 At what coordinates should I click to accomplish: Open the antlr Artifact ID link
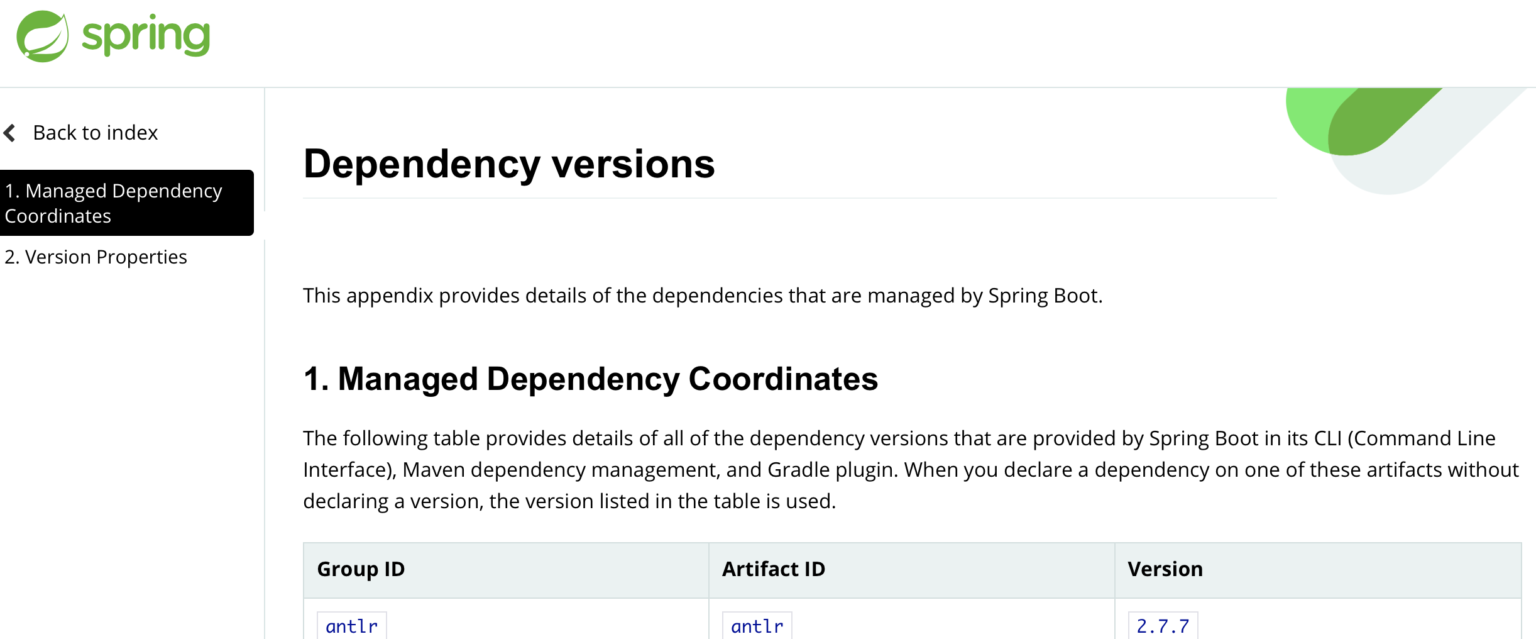tap(756, 625)
